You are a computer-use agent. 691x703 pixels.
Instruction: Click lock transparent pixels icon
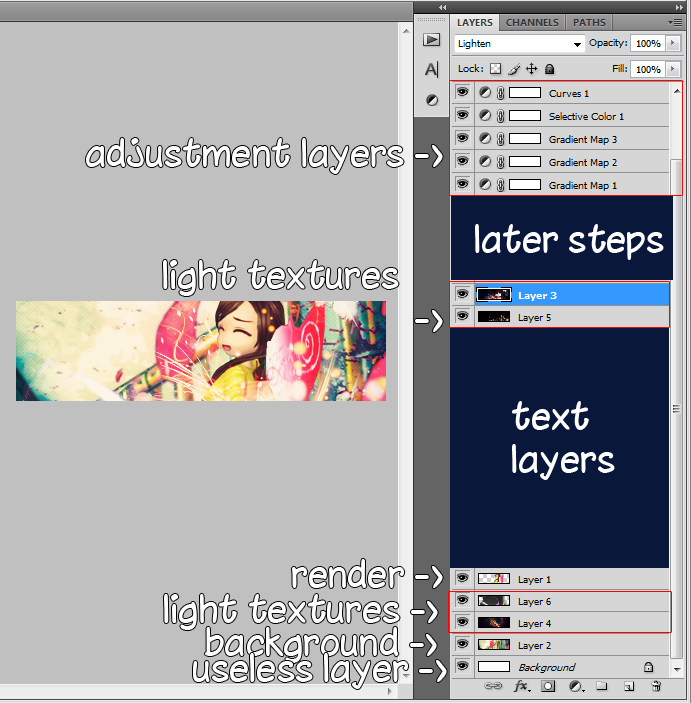click(x=495, y=69)
